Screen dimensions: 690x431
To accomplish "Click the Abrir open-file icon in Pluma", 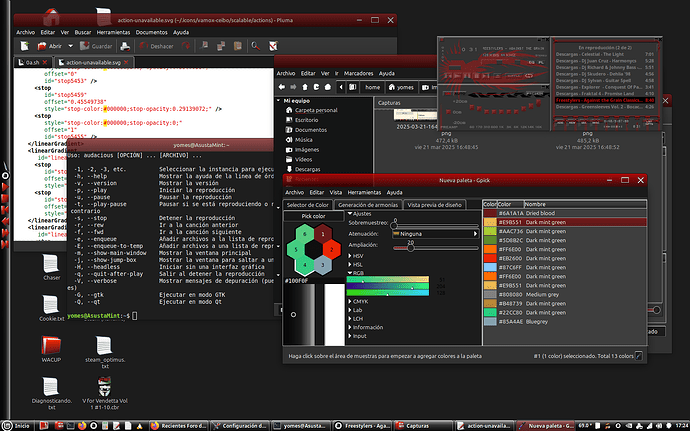I will pyautogui.click(x=42, y=46).
